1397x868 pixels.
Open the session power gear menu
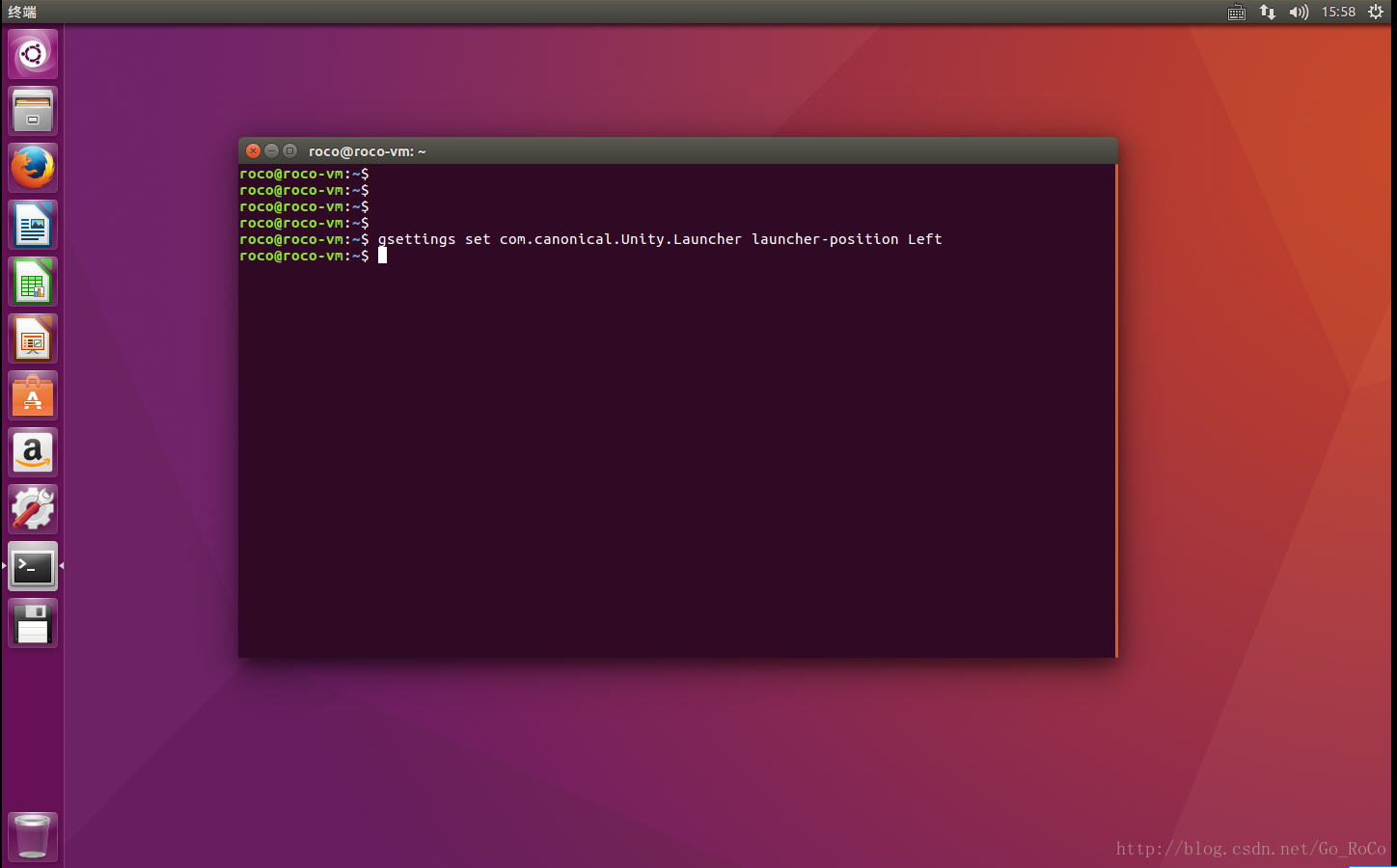point(1376,12)
